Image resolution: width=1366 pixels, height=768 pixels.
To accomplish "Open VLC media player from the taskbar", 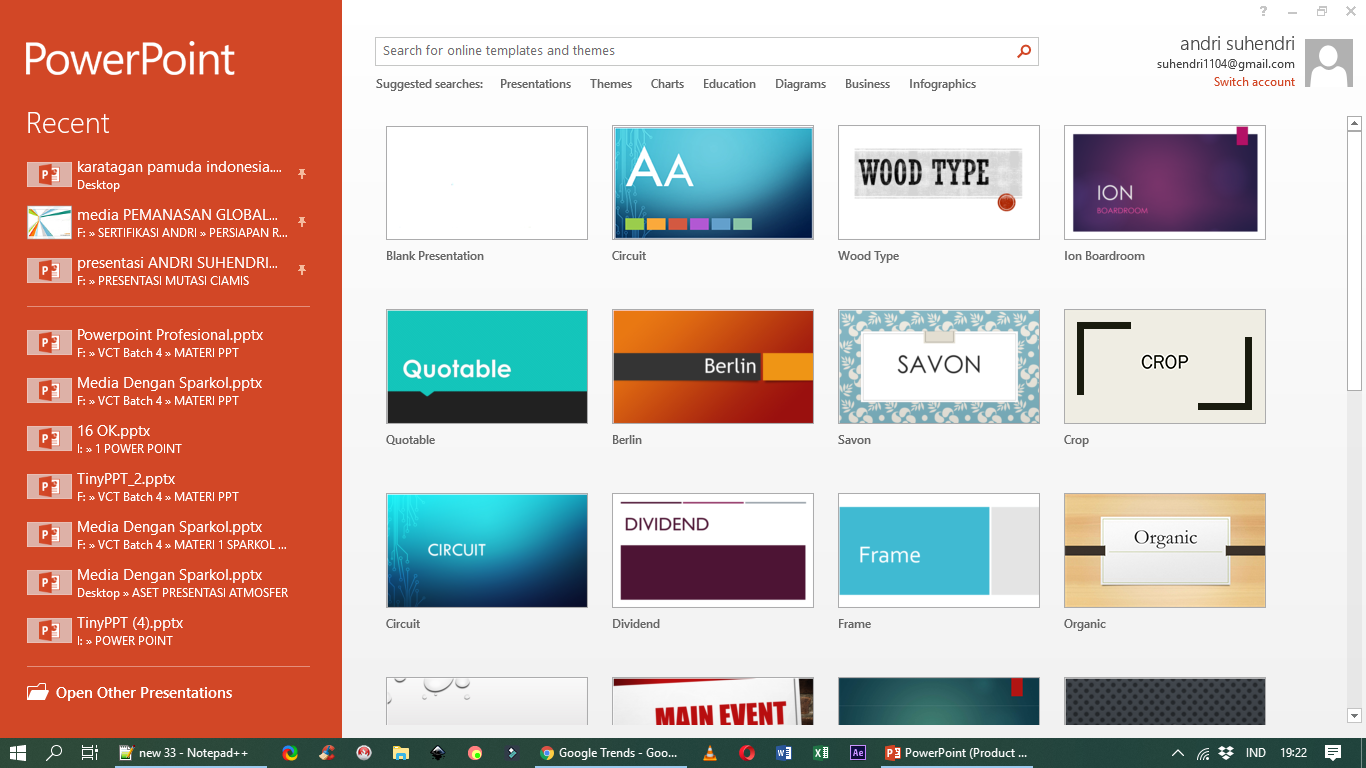I will click(710, 753).
